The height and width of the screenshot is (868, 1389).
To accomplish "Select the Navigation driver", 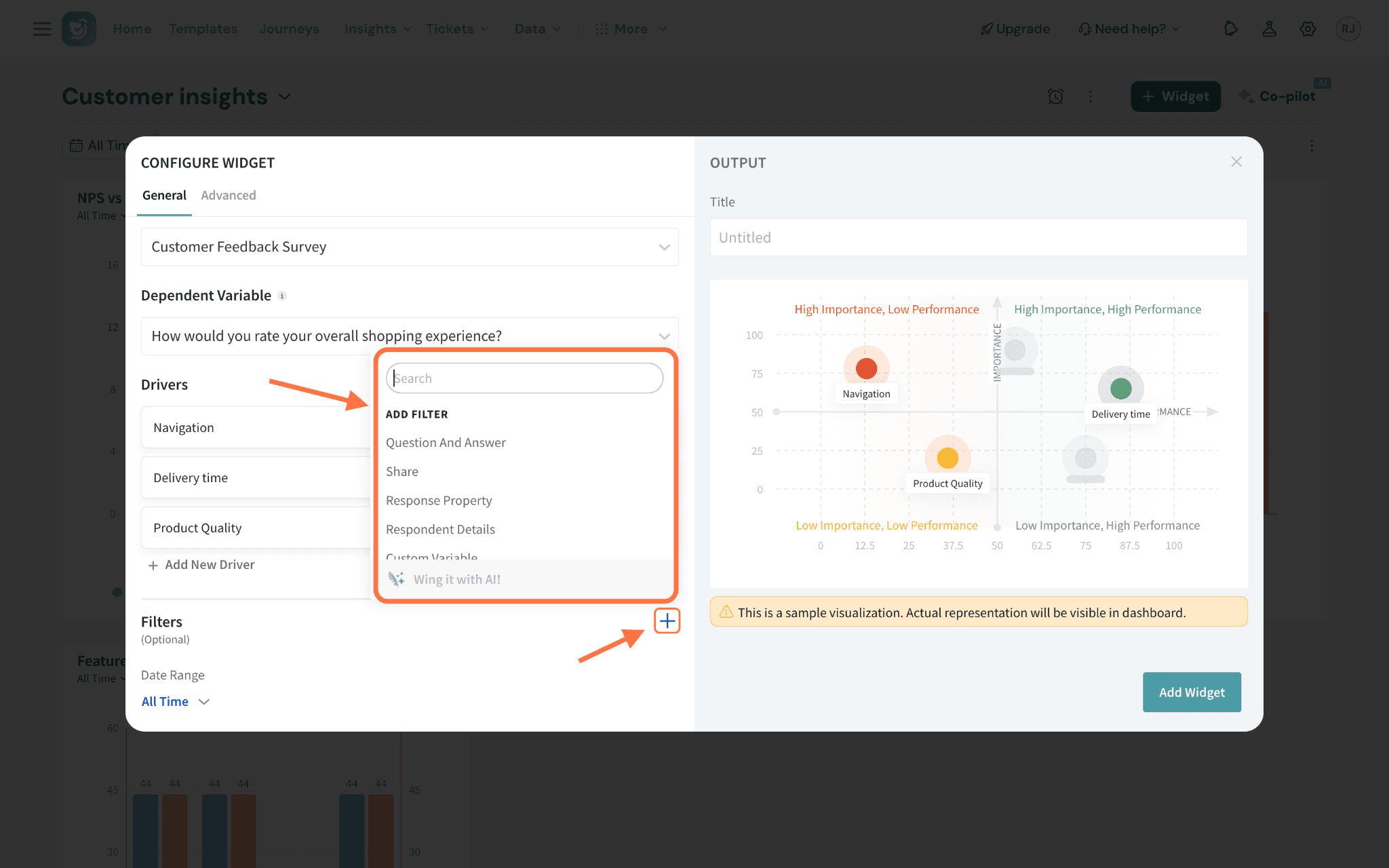I will [256, 427].
